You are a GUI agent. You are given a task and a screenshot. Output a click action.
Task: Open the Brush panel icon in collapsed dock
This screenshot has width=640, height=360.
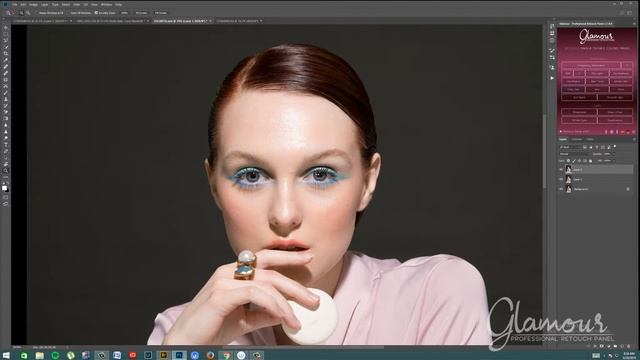[x=552, y=51]
